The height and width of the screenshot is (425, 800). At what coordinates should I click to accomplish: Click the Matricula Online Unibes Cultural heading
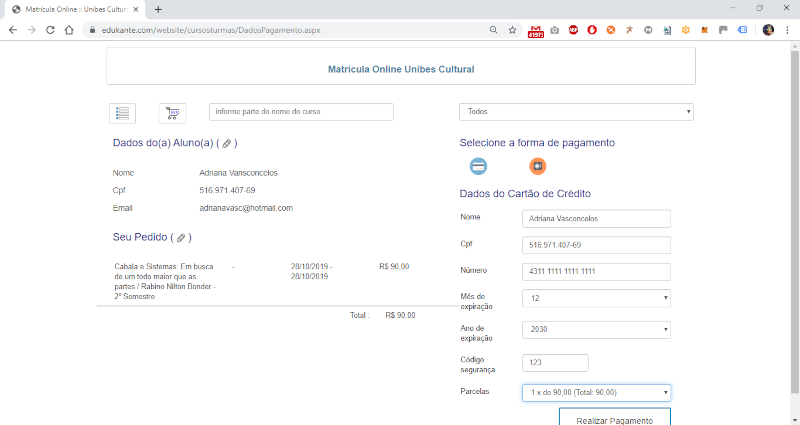click(x=401, y=69)
